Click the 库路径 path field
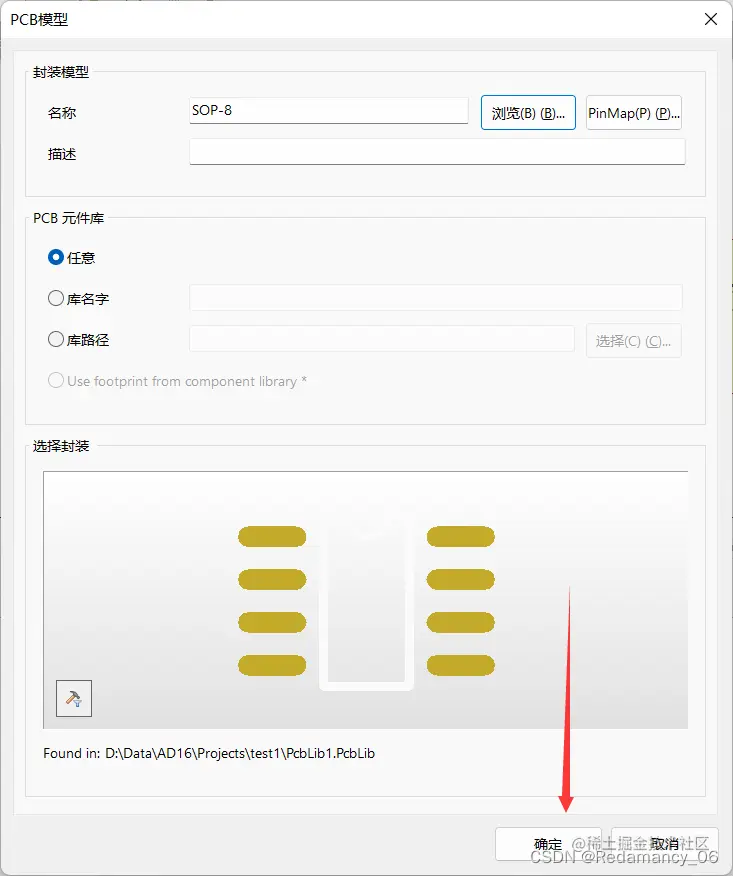This screenshot has width=733, height=876. click(382, 339)
